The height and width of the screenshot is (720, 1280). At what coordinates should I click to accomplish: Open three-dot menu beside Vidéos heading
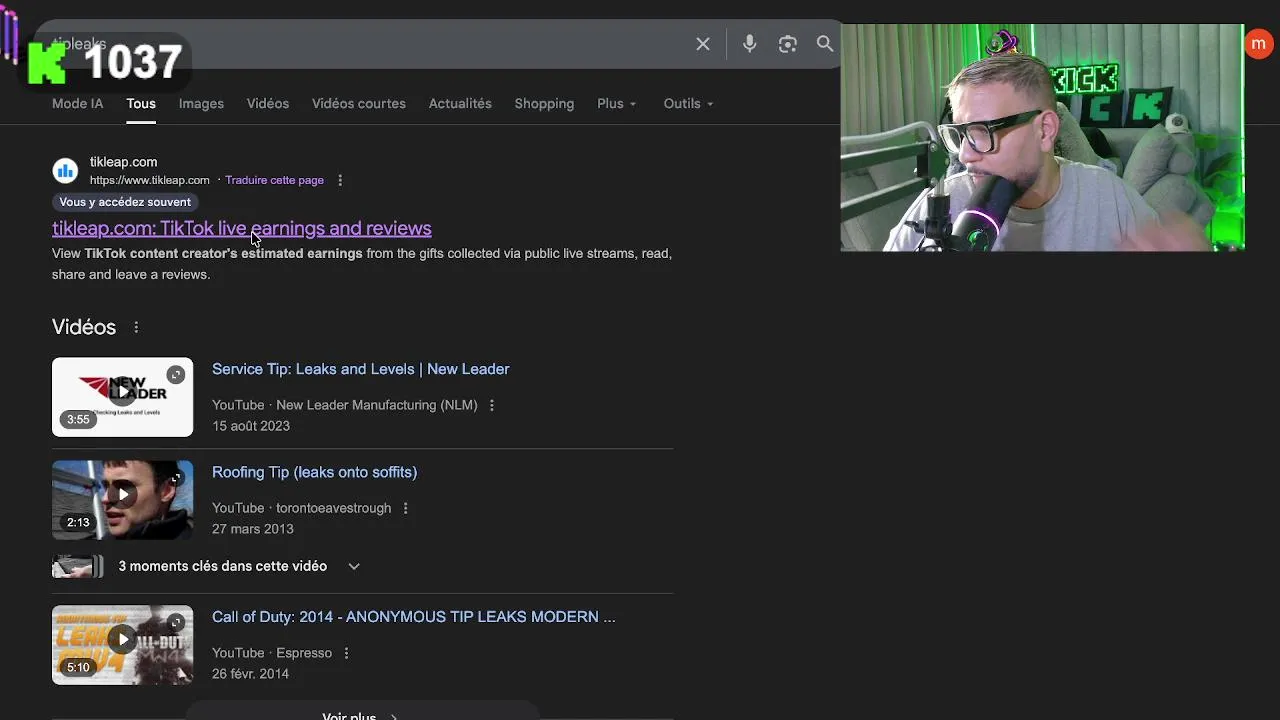coord(136,327)
